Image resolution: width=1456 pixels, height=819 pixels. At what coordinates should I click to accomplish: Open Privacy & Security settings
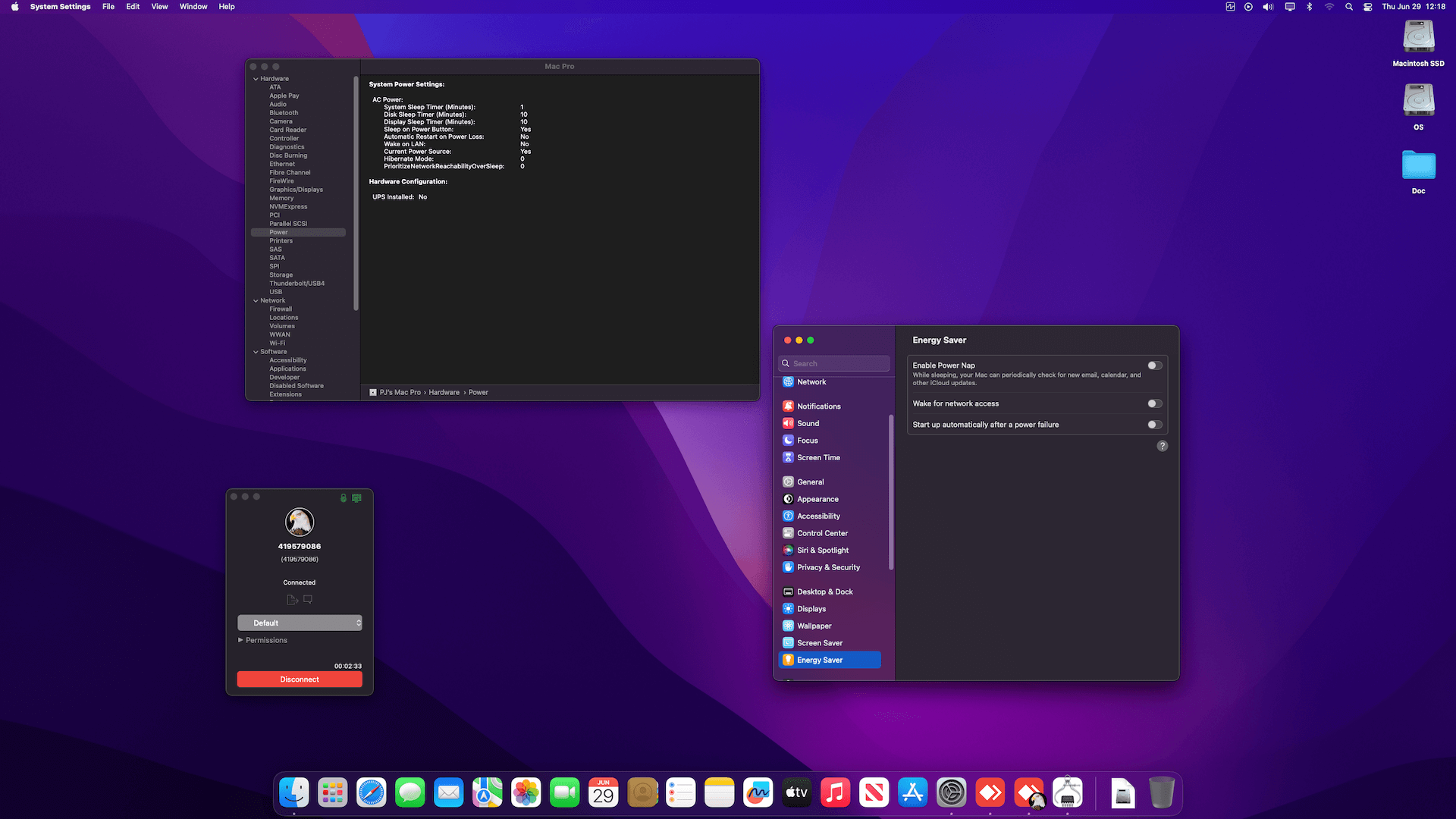tap(830, 567)
